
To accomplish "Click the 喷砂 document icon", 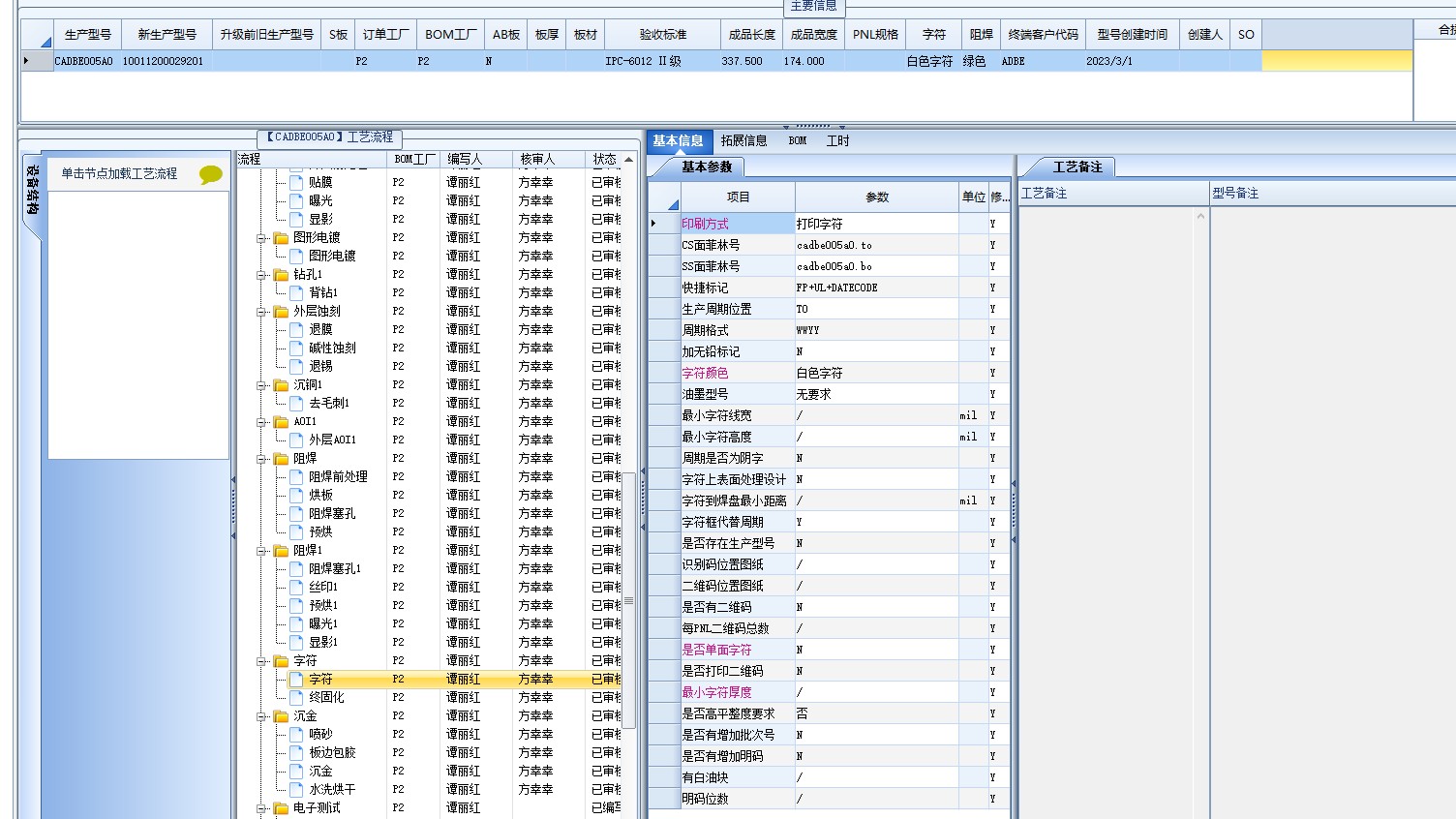I will coord(297,734).
